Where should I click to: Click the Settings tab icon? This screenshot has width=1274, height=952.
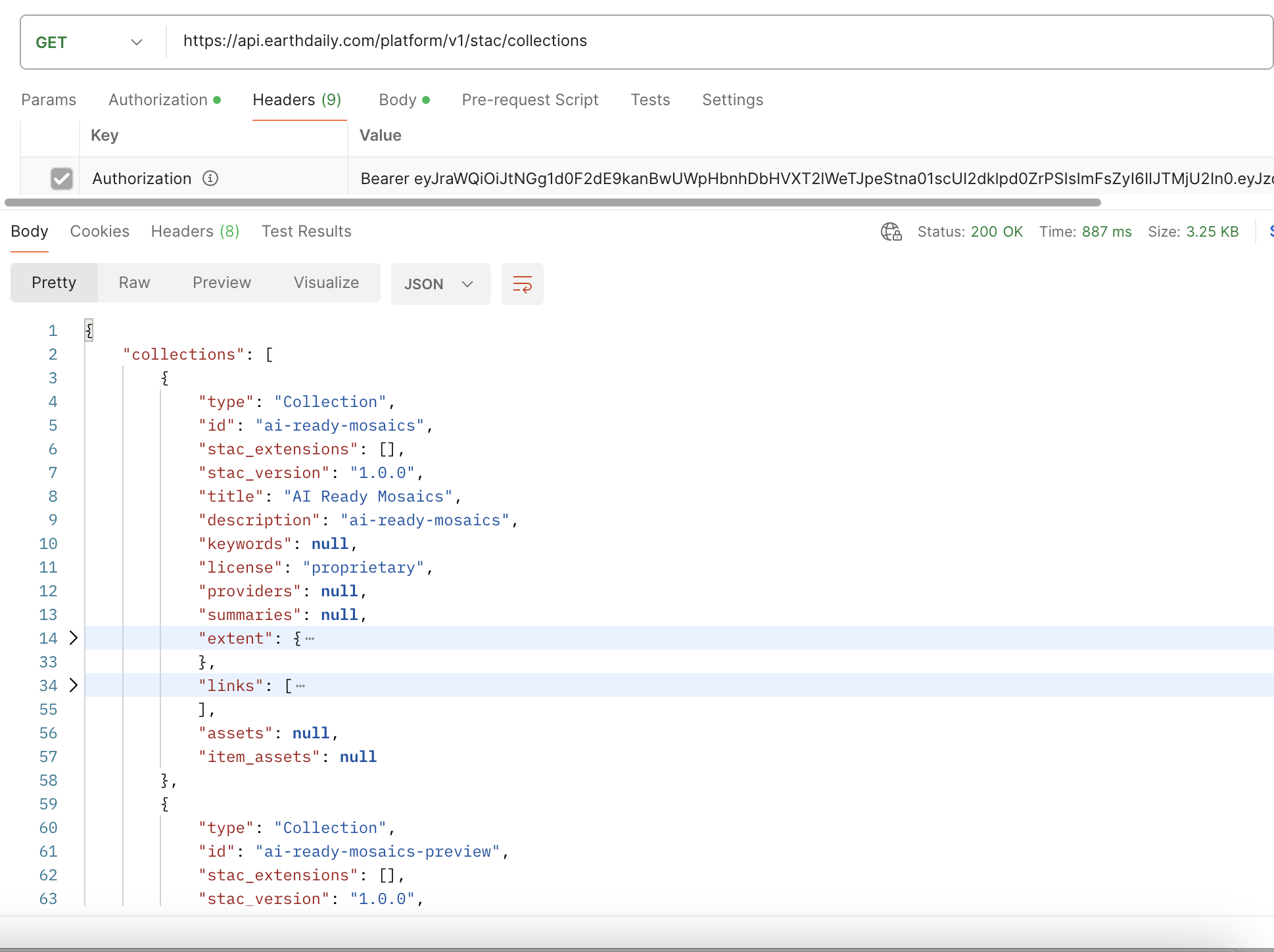pos(732,99)
